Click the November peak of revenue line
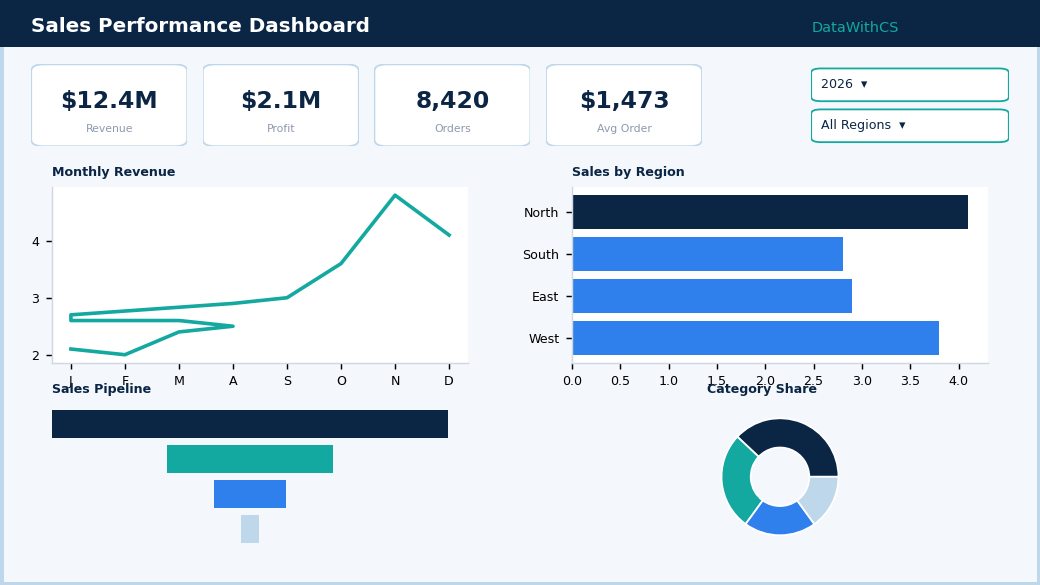The width and height of the screenshot is (1040, 585). click(x=395, y=195)
